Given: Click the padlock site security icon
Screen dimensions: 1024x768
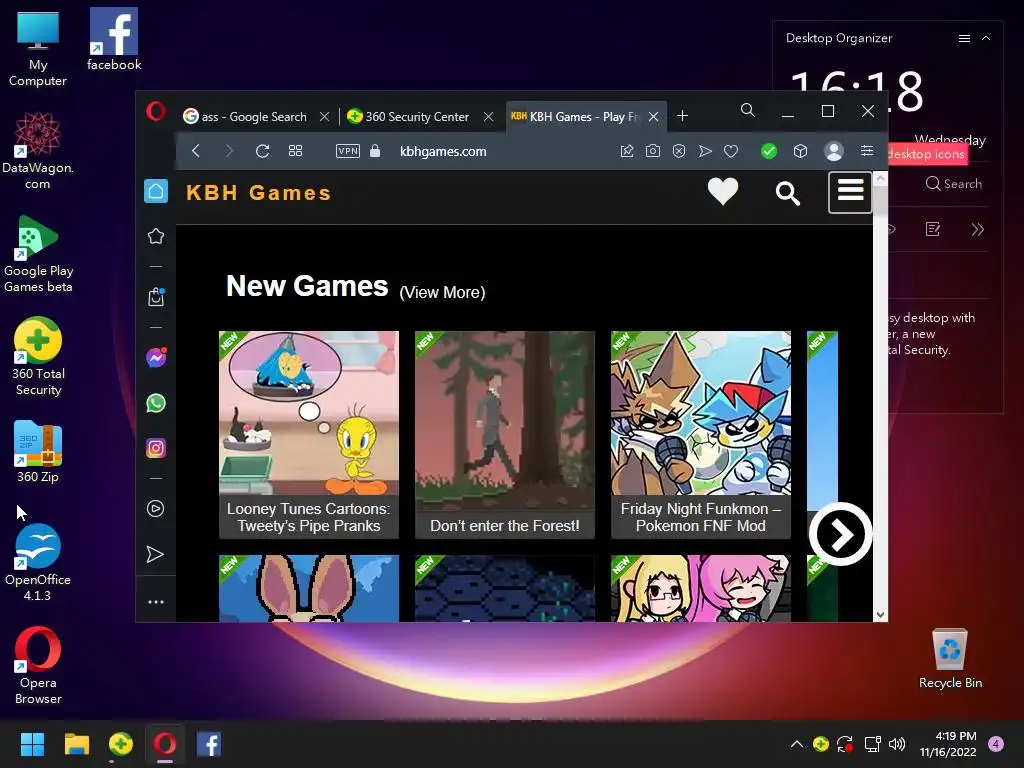Looking at the screenshot, I should coord(375,151).
